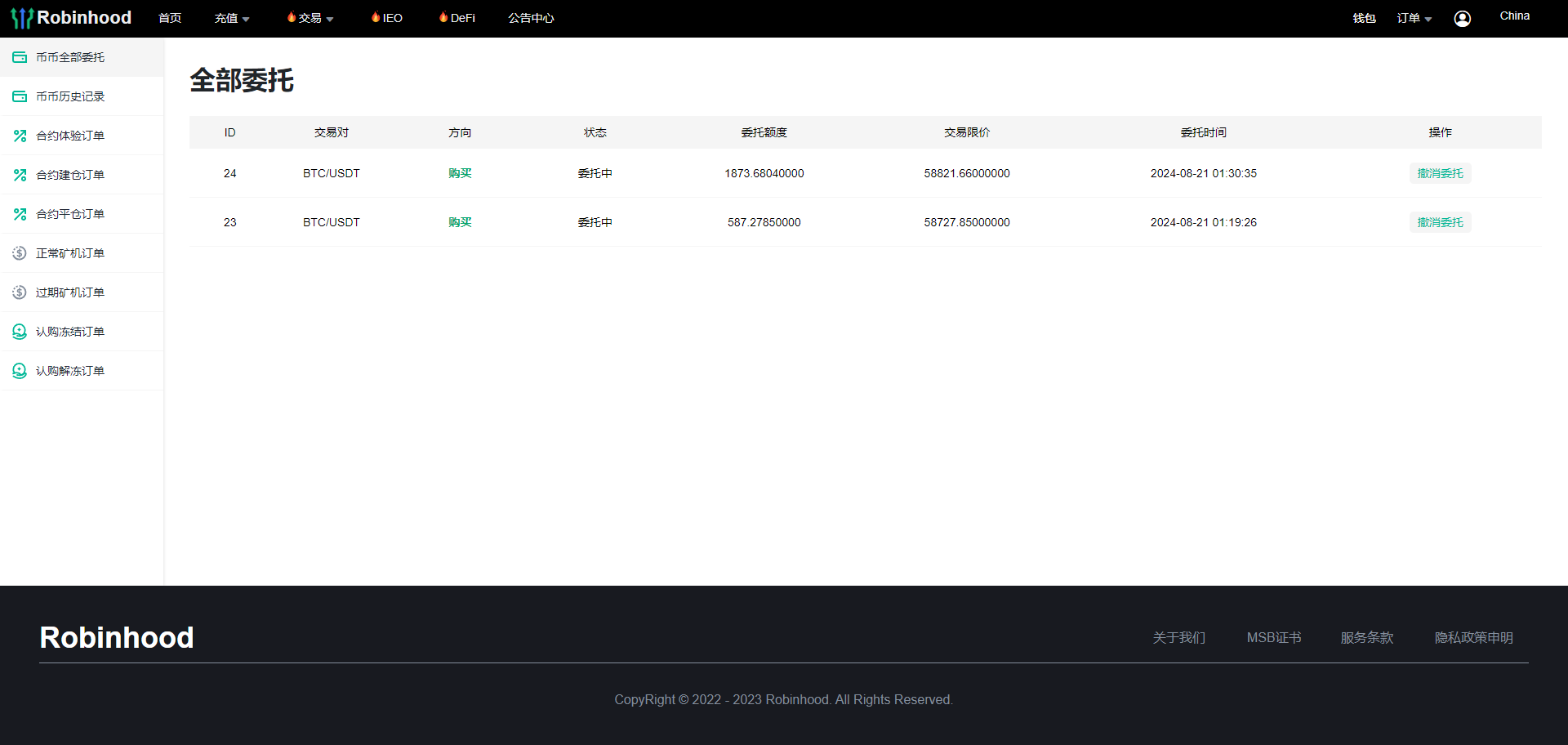Click the card icon beside 币币全部委托

(20, 57)
